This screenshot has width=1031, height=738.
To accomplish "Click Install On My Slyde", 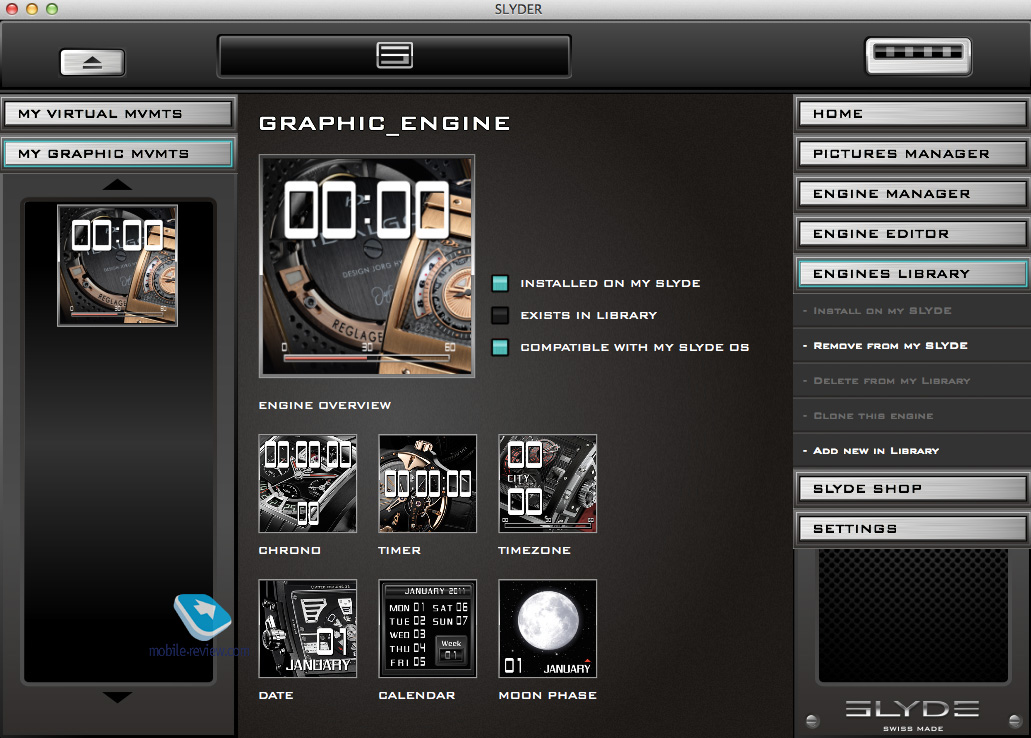I will (912, 310).
